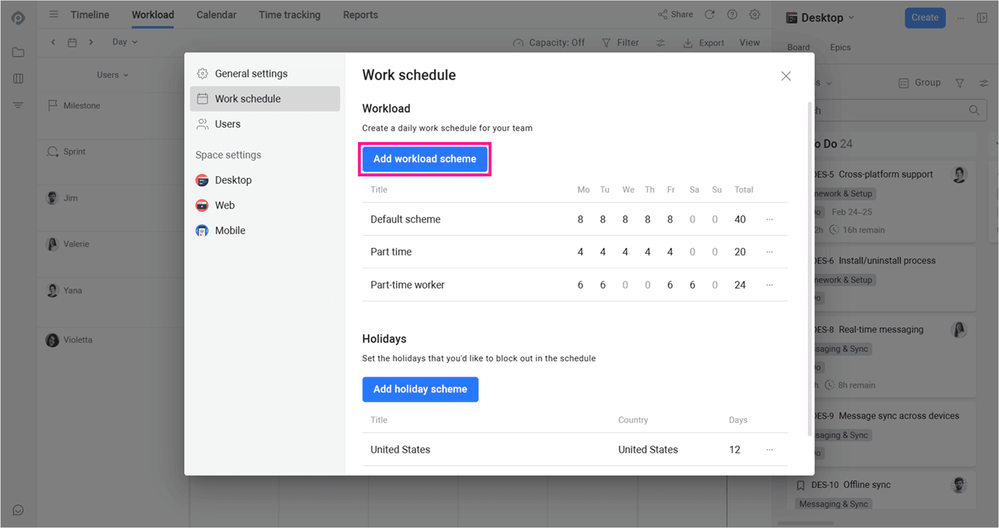Click view settings sliders icon next to Filter
999x528 pixels.
point(660,43)
